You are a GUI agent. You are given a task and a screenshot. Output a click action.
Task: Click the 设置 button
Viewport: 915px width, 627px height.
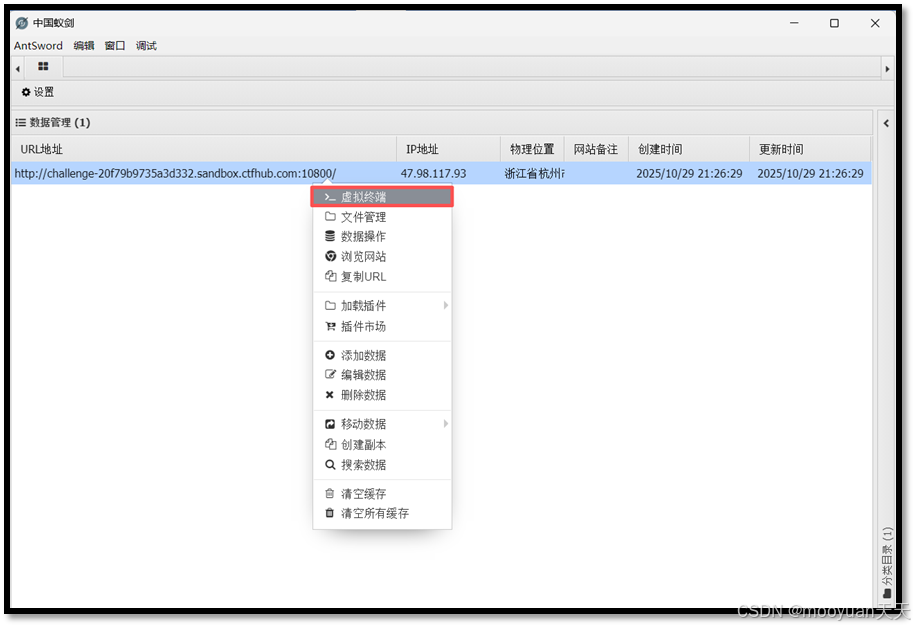click(x=38, y=92)
